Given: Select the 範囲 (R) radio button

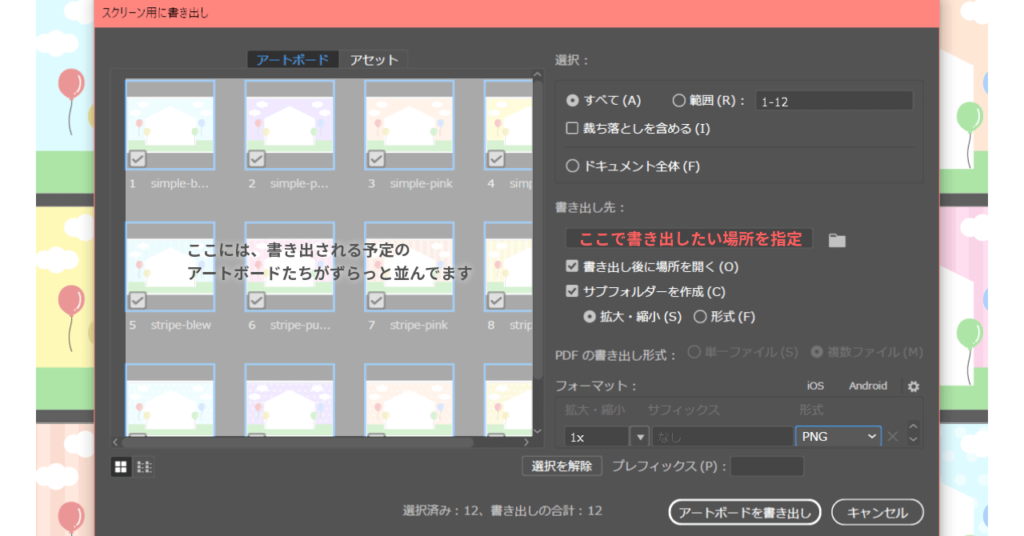Looking at the screenshot, I should coord(679,100).
